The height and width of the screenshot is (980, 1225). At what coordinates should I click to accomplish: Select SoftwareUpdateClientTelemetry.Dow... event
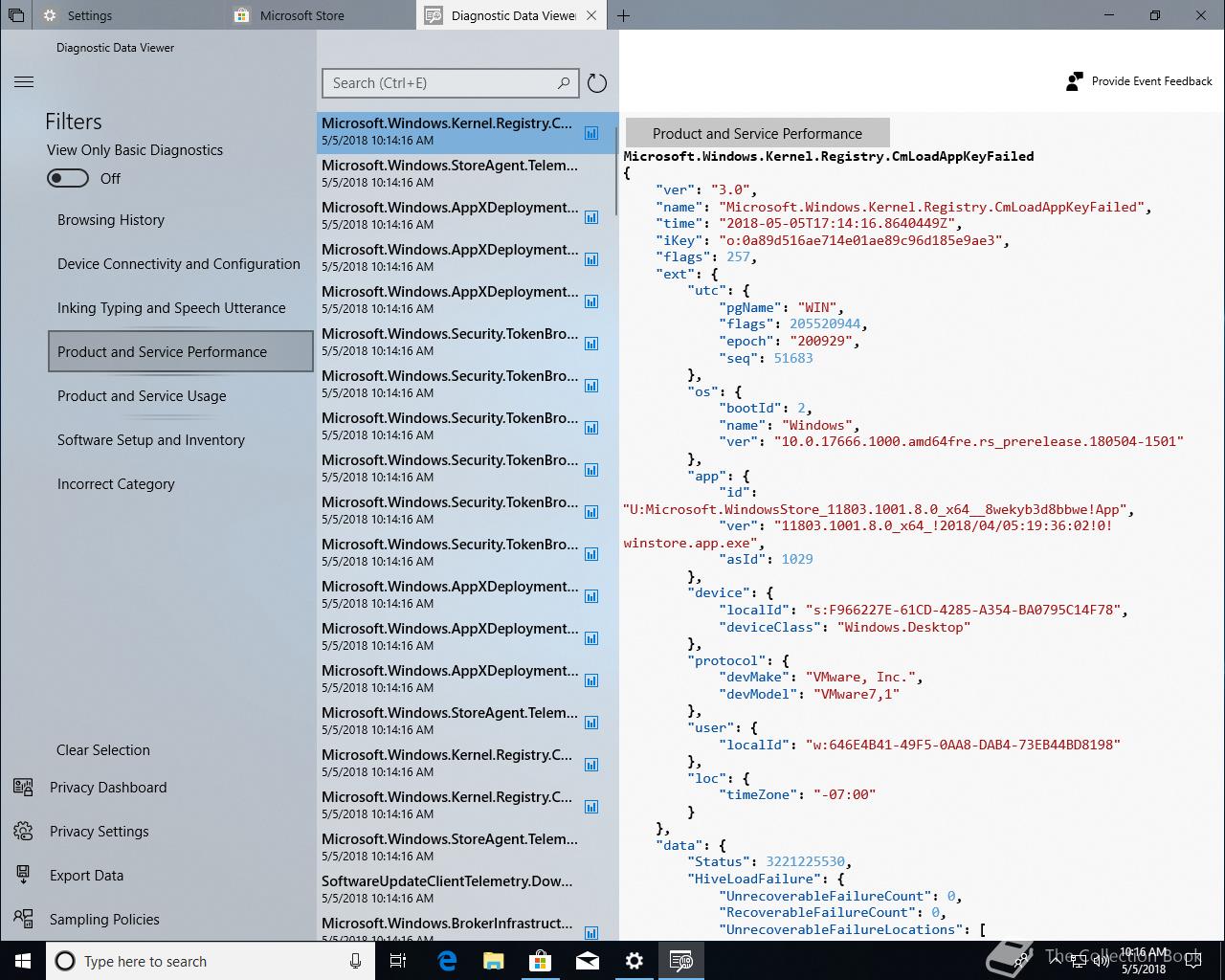[467, 888]
